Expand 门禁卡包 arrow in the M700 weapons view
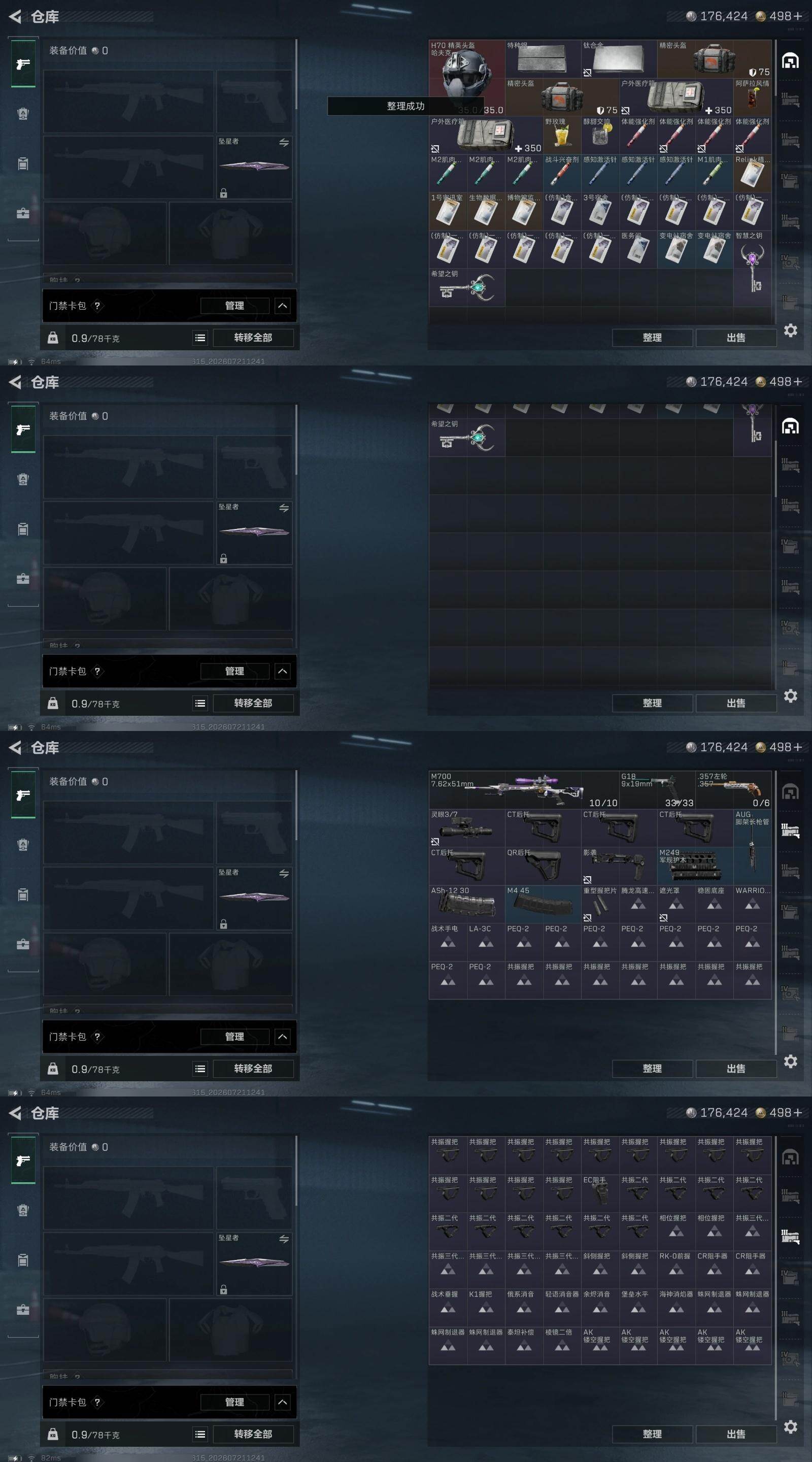Viewport: 812px width, 1462px height. [282, 1037]
